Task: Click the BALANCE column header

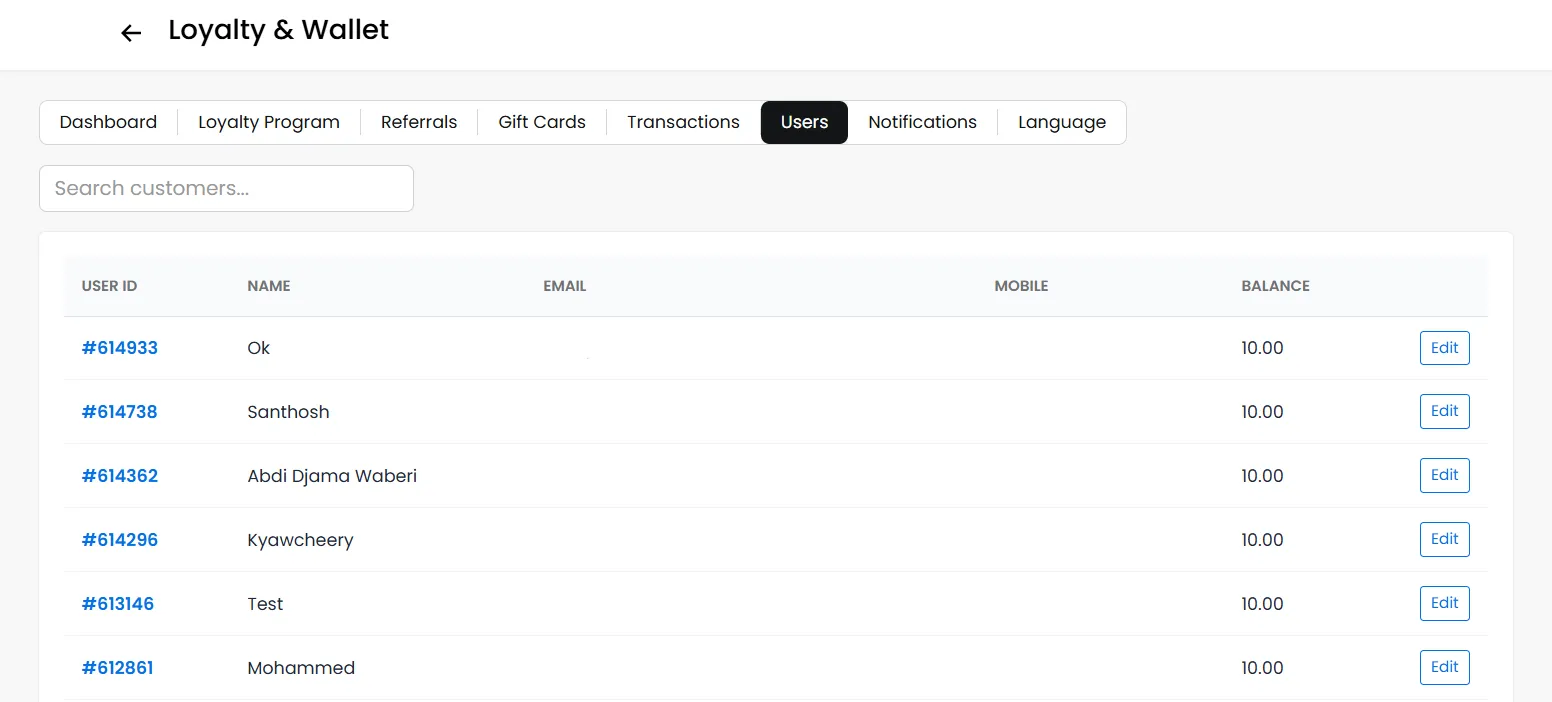Action: pyautogui.click(x=1275, y=286)
